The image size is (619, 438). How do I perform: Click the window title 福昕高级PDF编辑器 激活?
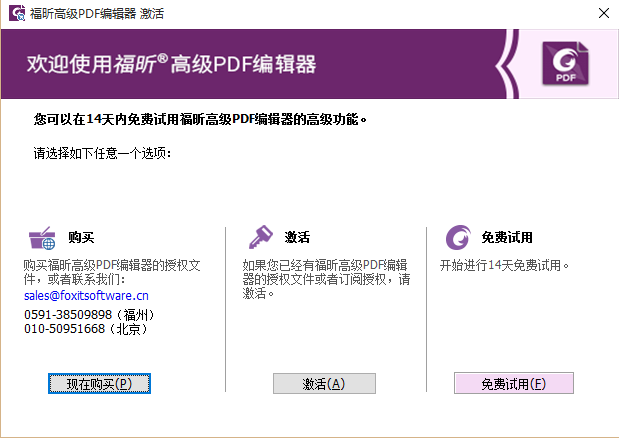pos(97,14)
